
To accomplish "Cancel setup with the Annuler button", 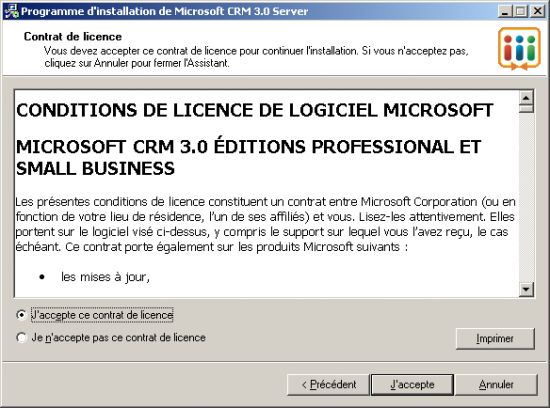I will click(496, 384).
